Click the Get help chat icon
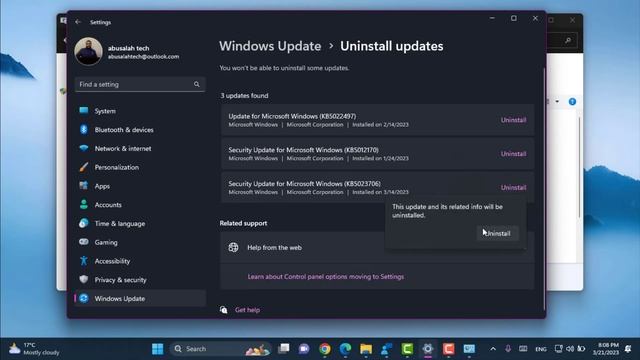 (x=224, y=310)
